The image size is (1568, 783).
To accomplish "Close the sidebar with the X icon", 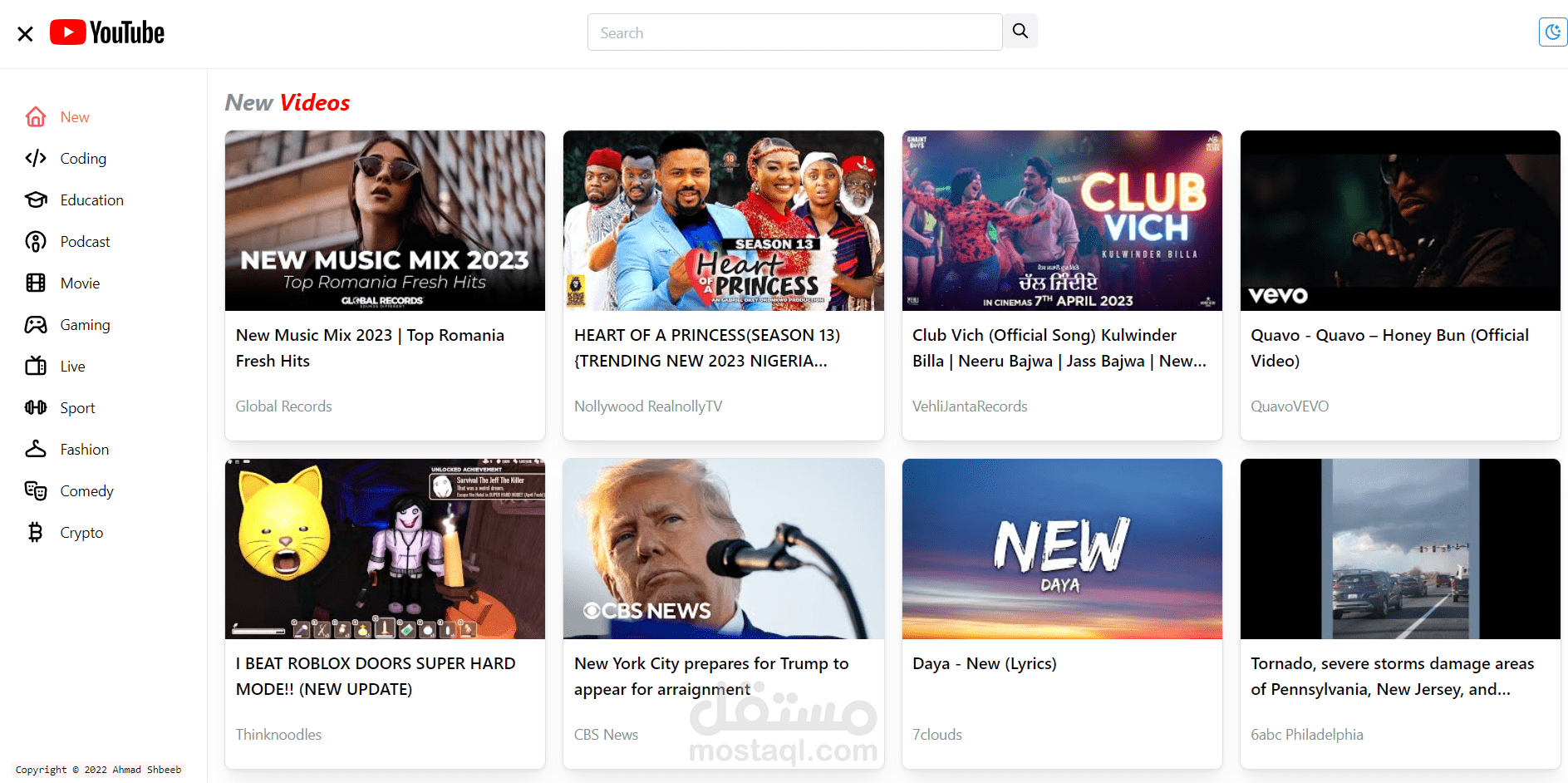I will (26, 34).
